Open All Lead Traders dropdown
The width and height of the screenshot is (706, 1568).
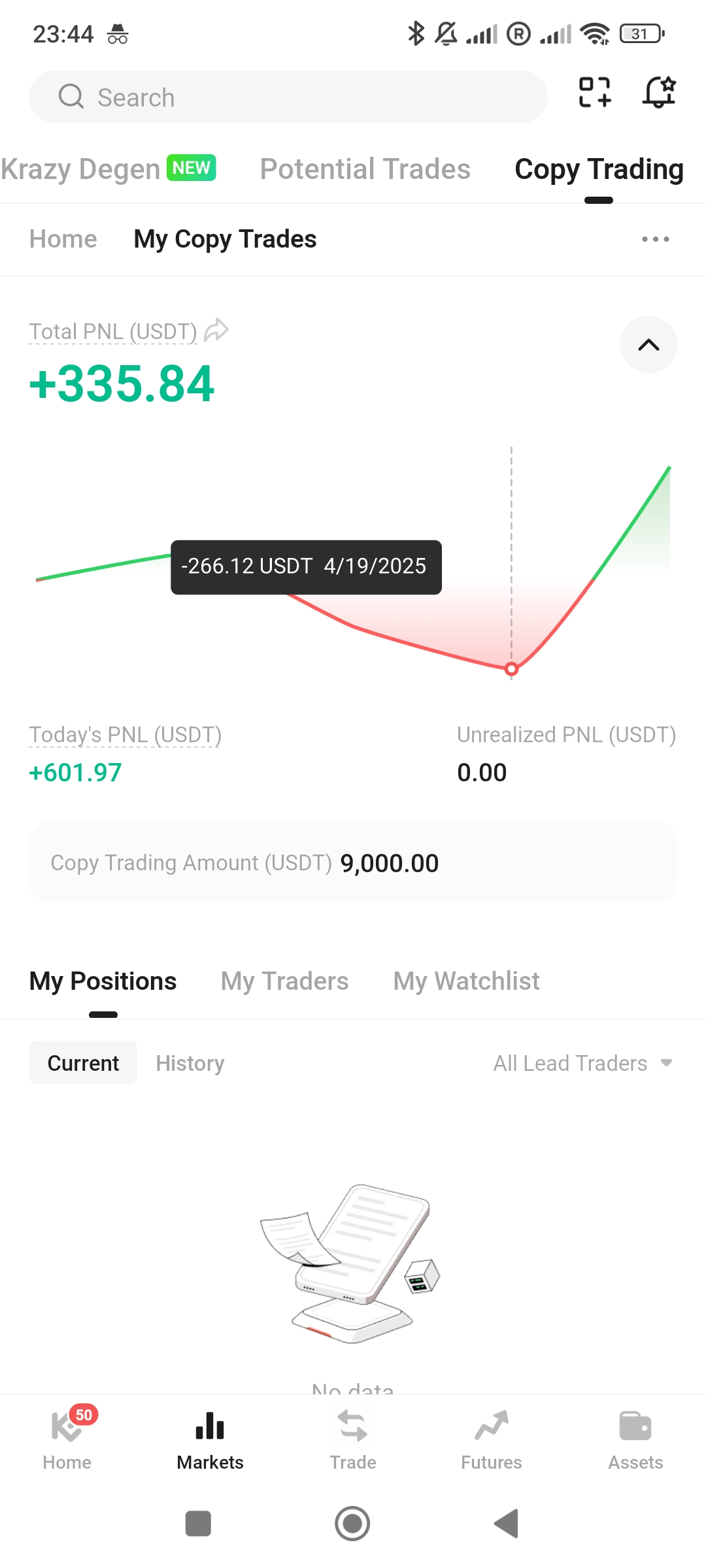(x=583, y=1063)
